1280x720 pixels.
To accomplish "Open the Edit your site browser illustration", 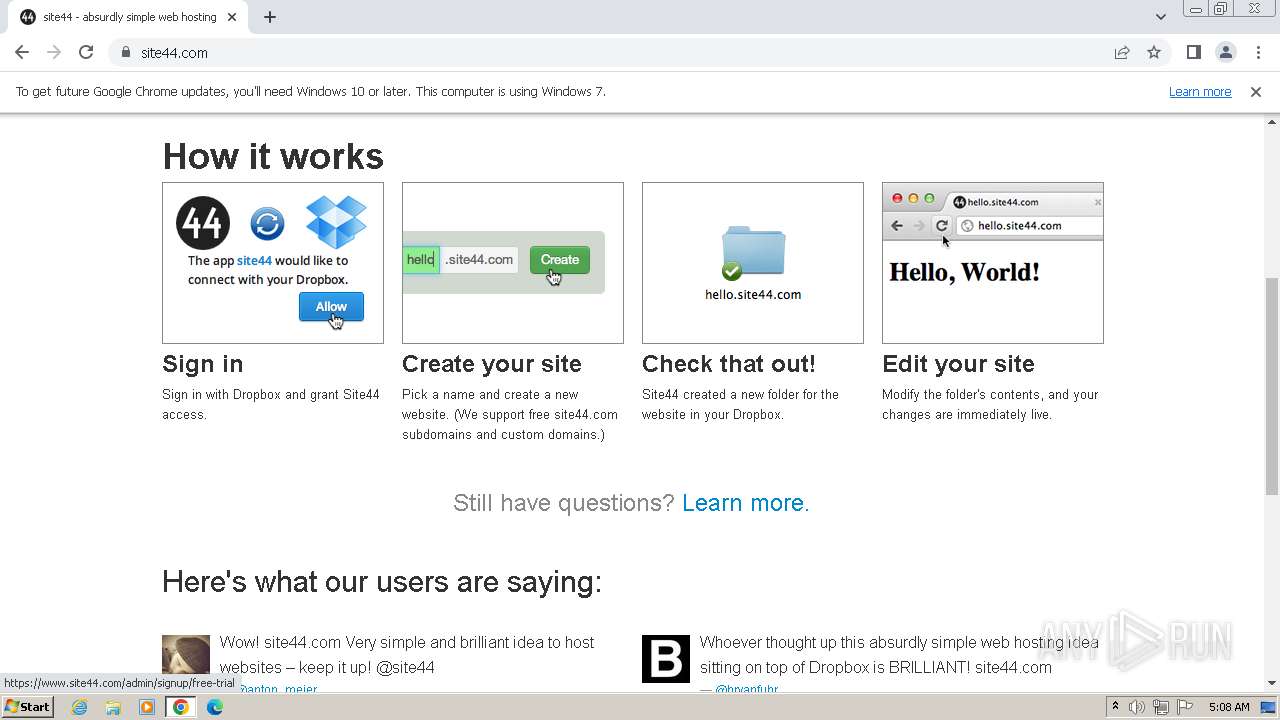I will pyautogui.click(x=993, y=263).
